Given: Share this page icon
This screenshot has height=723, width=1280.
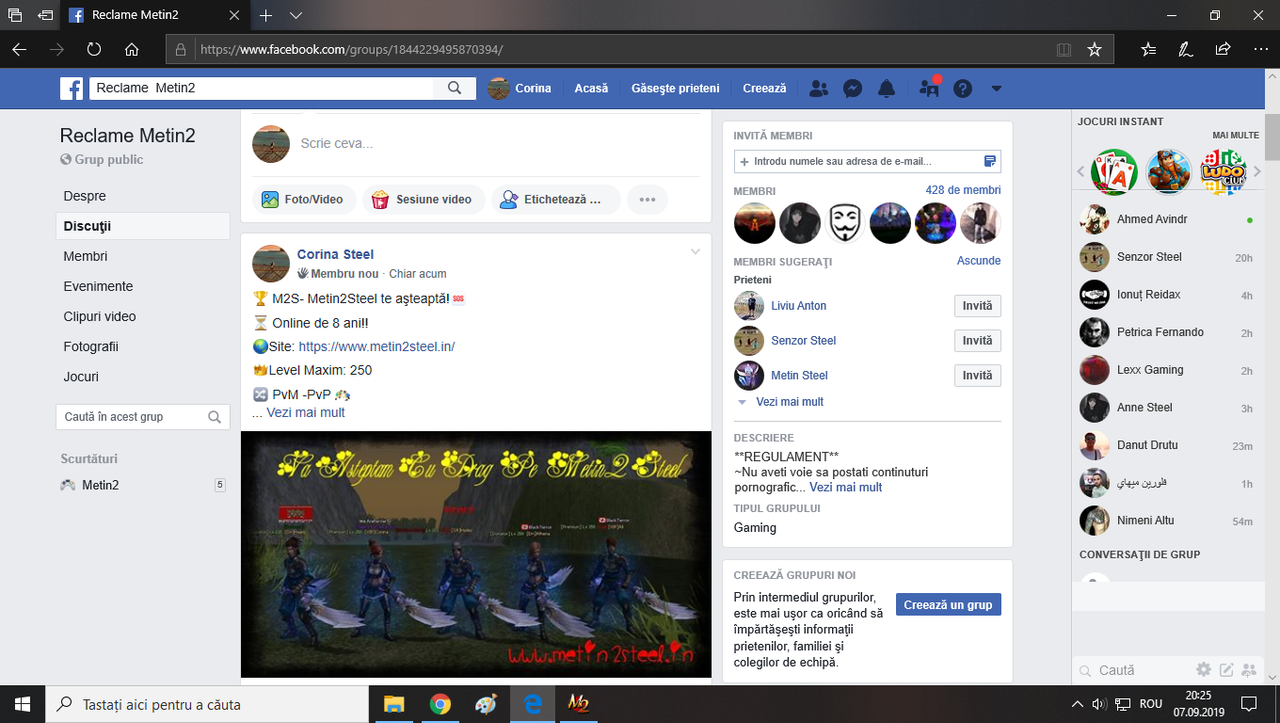Looking at the screenshot, I should [x=1222, y=49].
